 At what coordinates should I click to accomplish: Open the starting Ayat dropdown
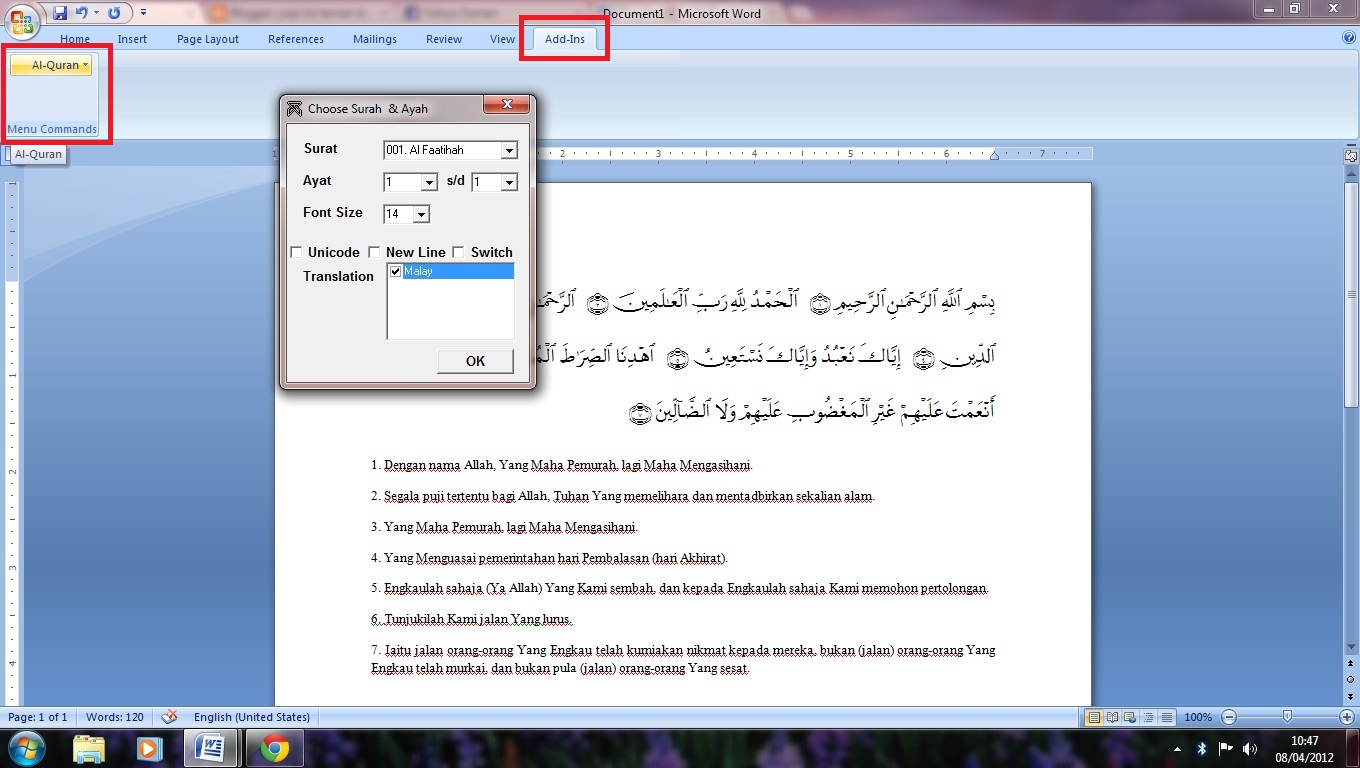tap(429, 182)
